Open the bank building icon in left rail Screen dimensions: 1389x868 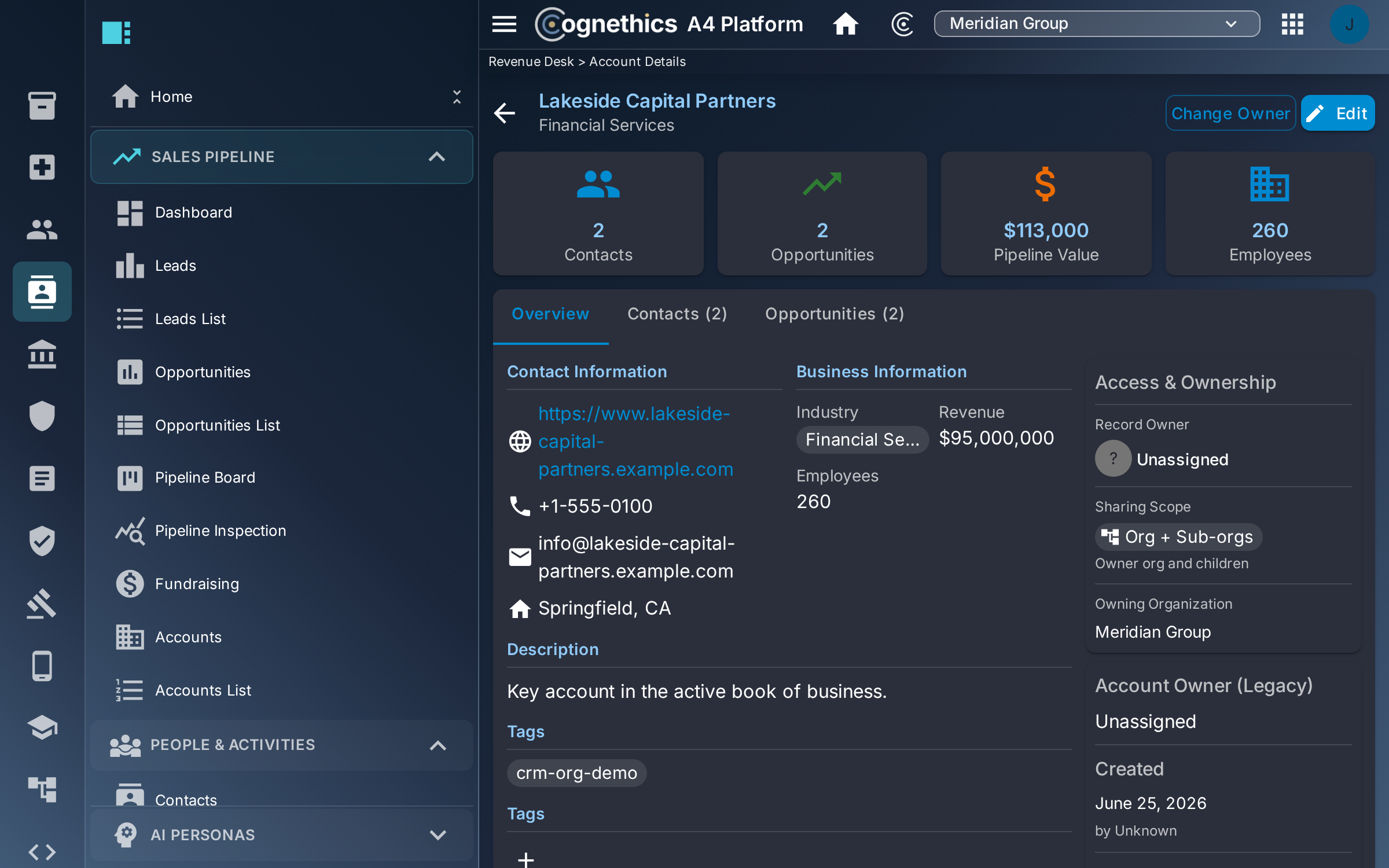(42, 354)
